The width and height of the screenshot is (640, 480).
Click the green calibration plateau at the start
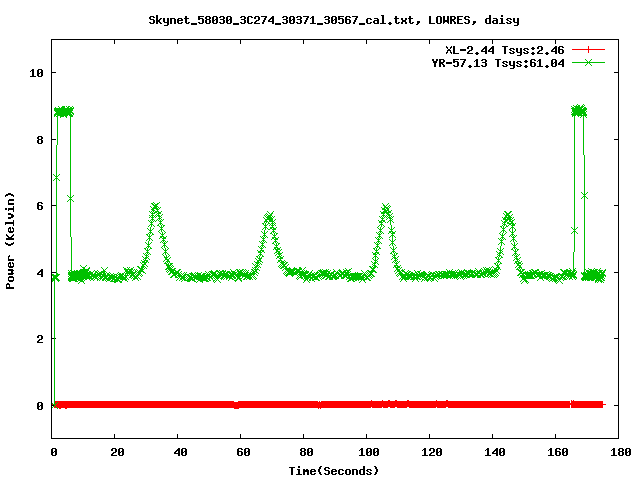pyautogui.click(x=64, y=111)
